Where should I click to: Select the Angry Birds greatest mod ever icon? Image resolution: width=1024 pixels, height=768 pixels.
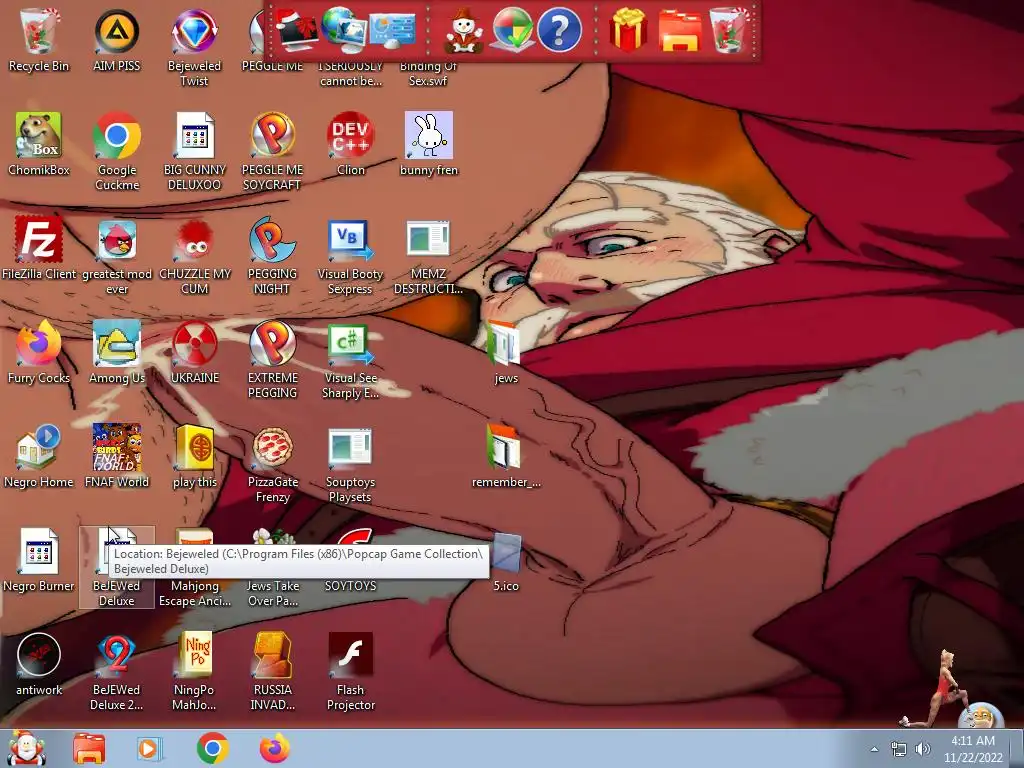click(117, 256)
